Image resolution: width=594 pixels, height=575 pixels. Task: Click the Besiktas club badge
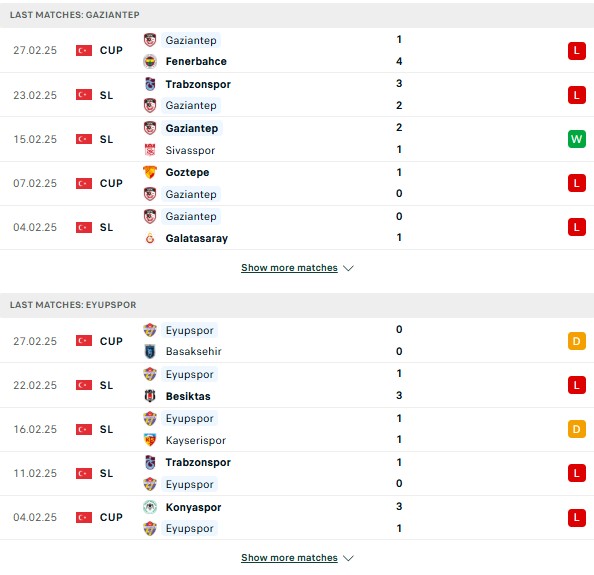pyautogui.click(x=150, y=396)
